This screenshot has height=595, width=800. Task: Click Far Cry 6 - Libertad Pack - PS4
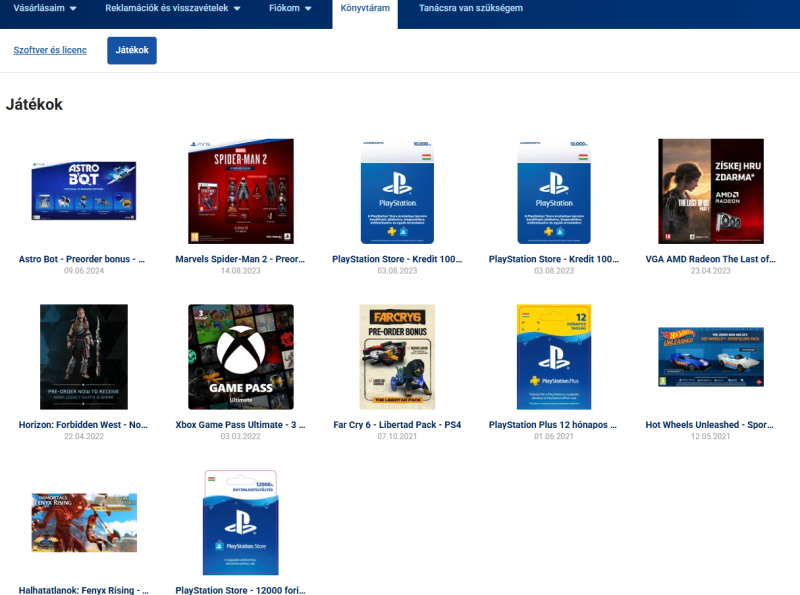[397, 425]
